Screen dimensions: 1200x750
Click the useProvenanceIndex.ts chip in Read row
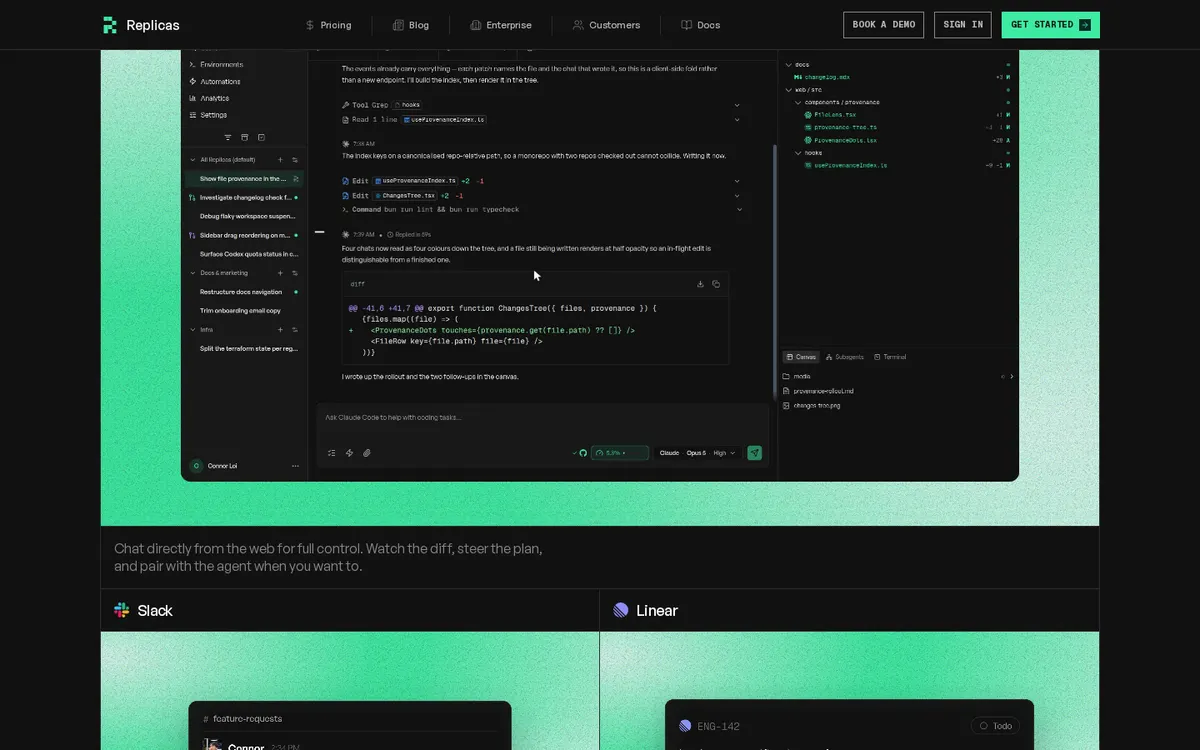445,120
